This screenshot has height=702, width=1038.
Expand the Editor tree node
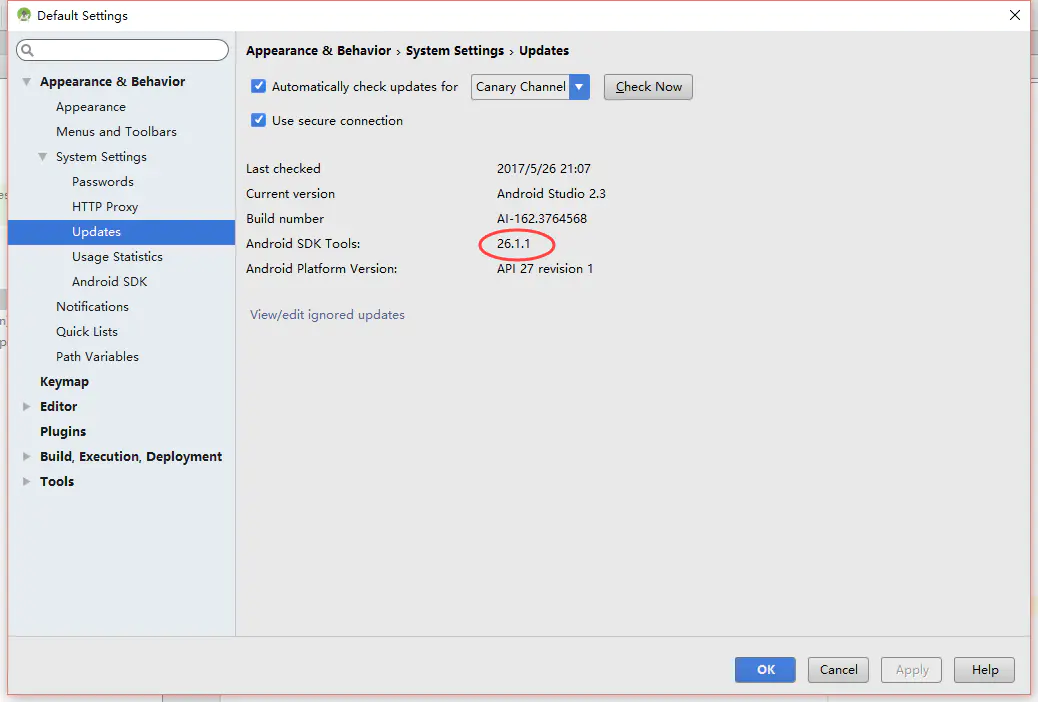26,407
